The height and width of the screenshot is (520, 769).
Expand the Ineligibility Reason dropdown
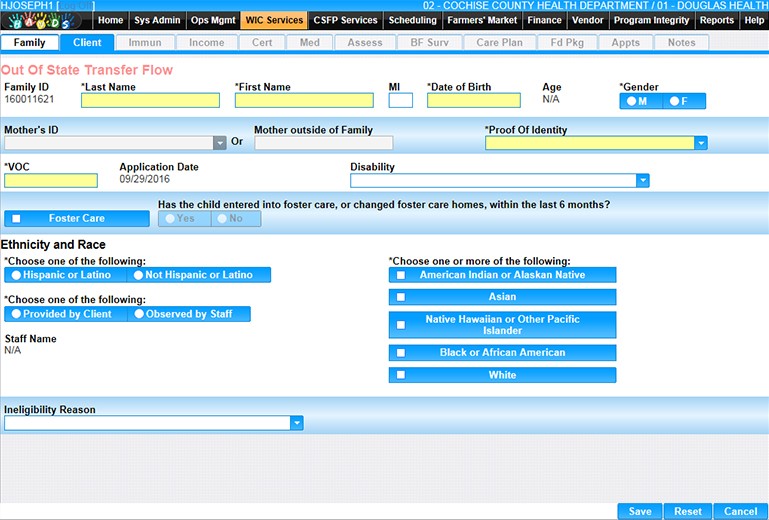296,424
